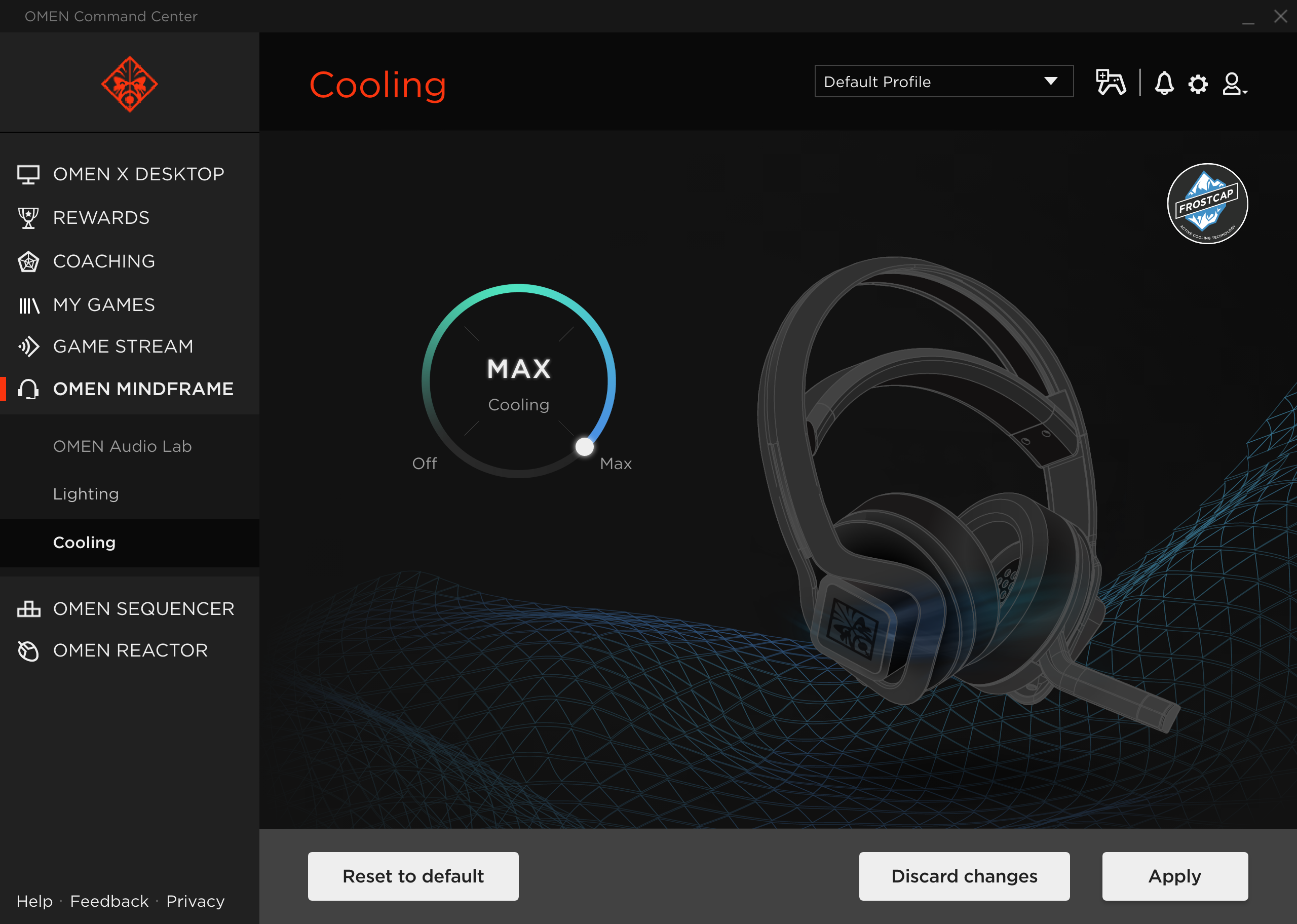
Task: Click the OMEN Mindframe headset icon
Action: pyautogui.click(x=28, y=389)
